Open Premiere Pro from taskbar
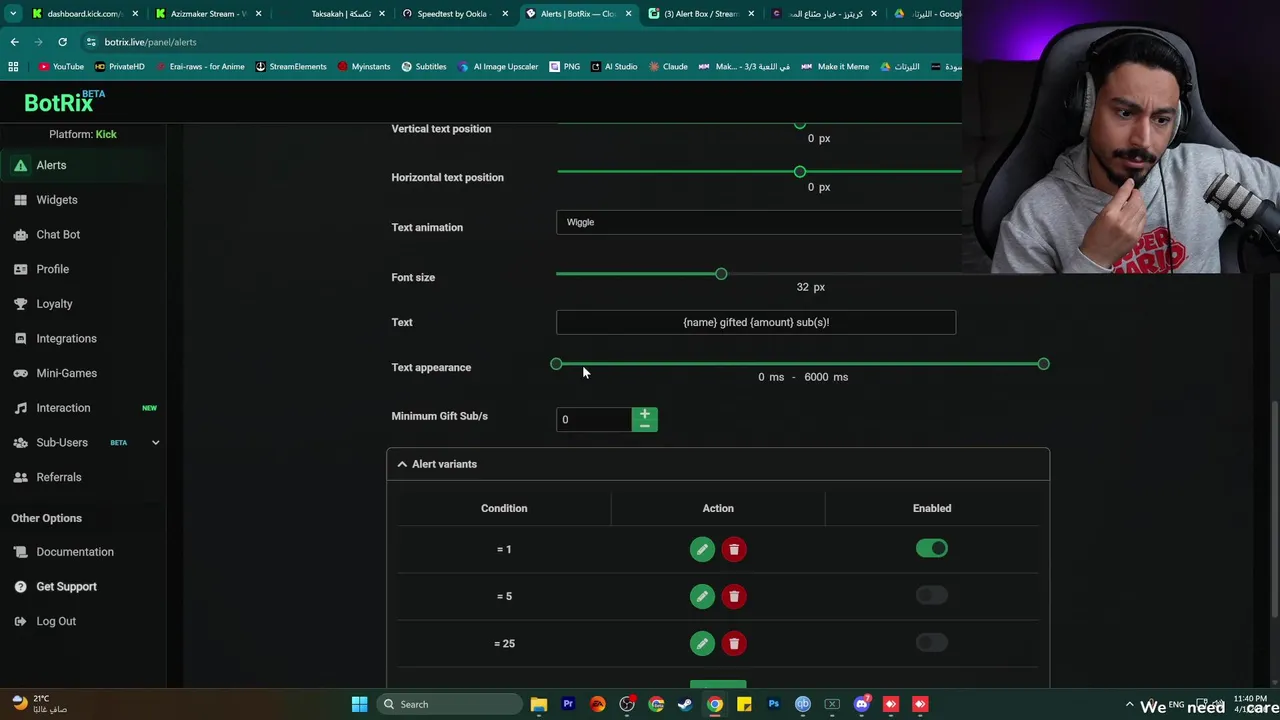Screen dimensions: 1280x720 click(568, 704)
